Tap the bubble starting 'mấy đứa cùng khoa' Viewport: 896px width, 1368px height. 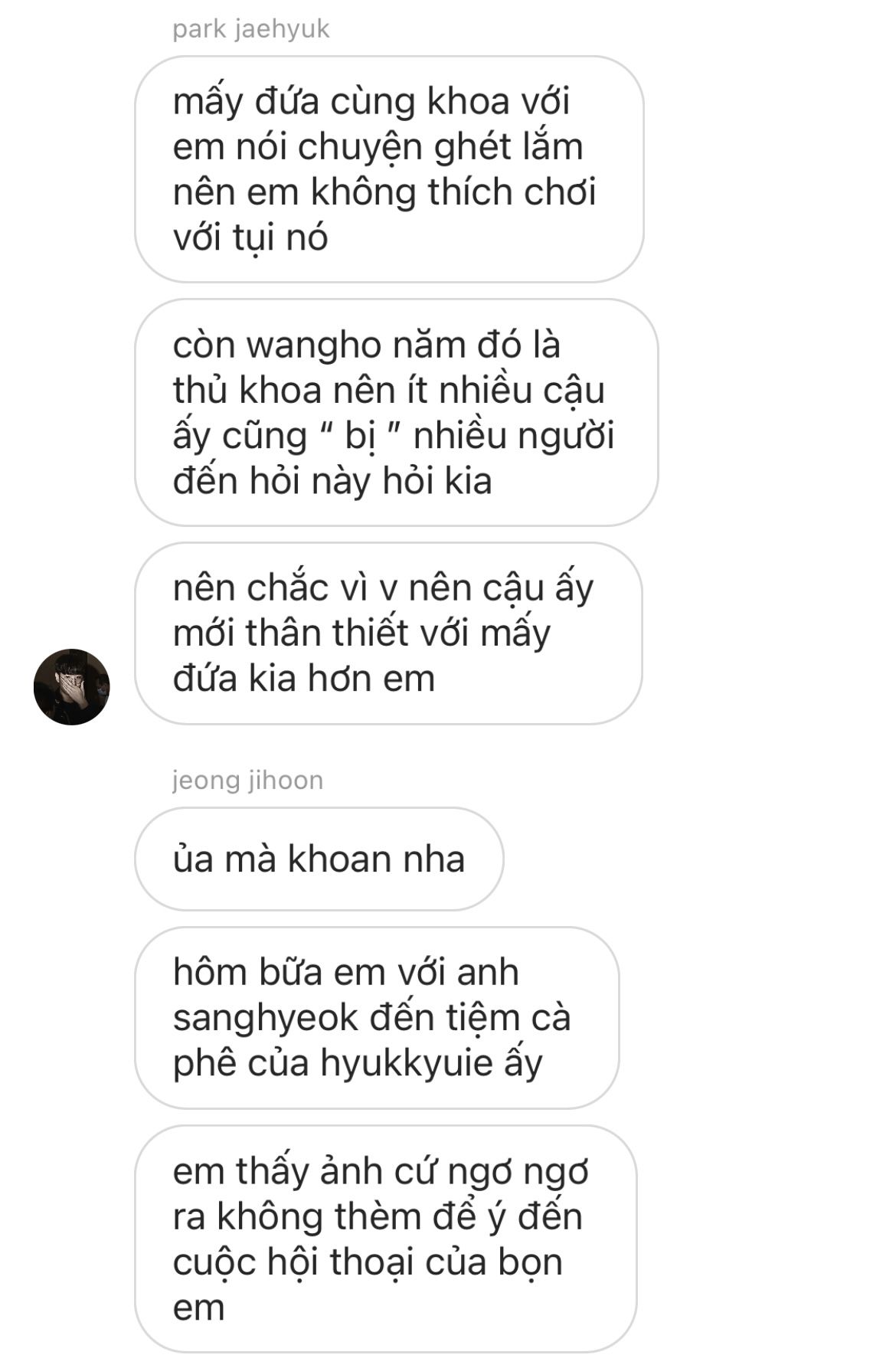point(389,169)
